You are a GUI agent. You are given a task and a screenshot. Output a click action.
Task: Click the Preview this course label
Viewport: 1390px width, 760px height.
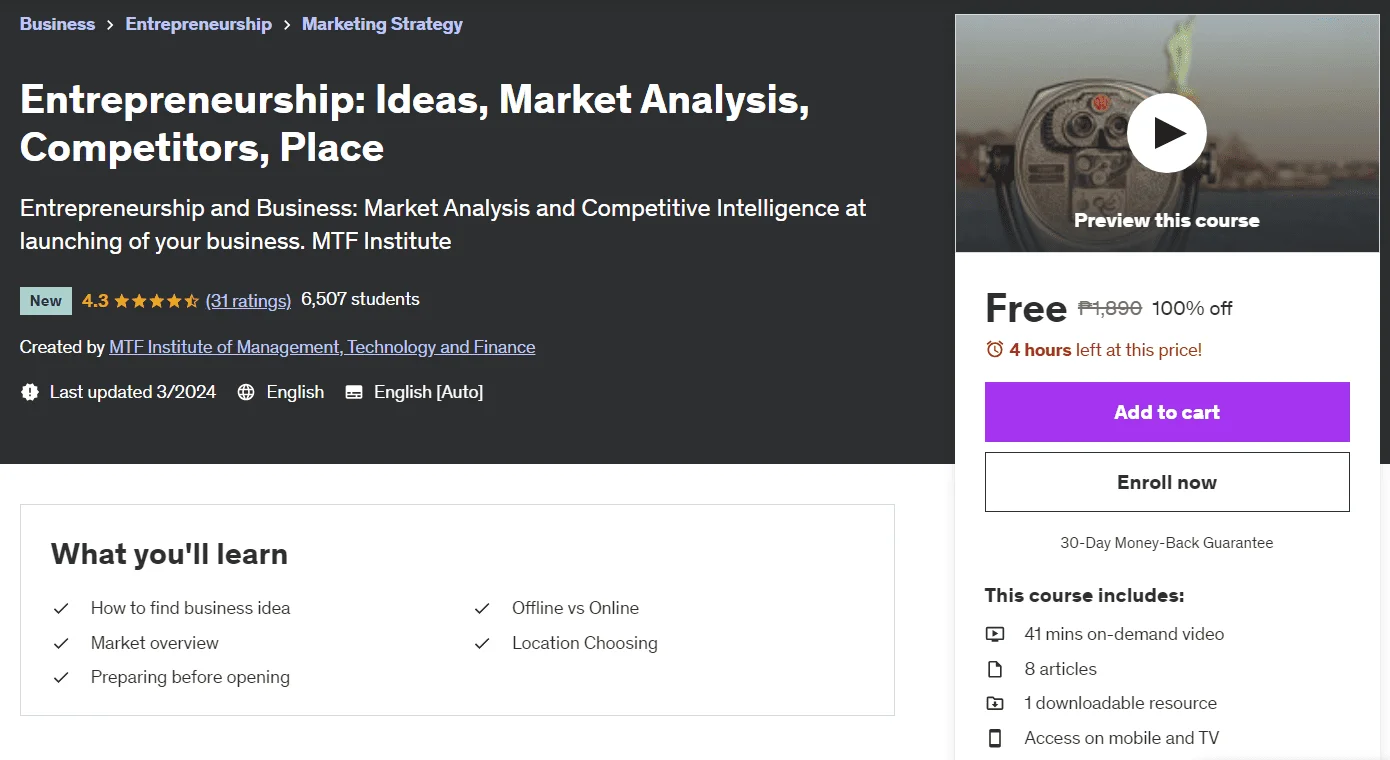(1167, 220)
